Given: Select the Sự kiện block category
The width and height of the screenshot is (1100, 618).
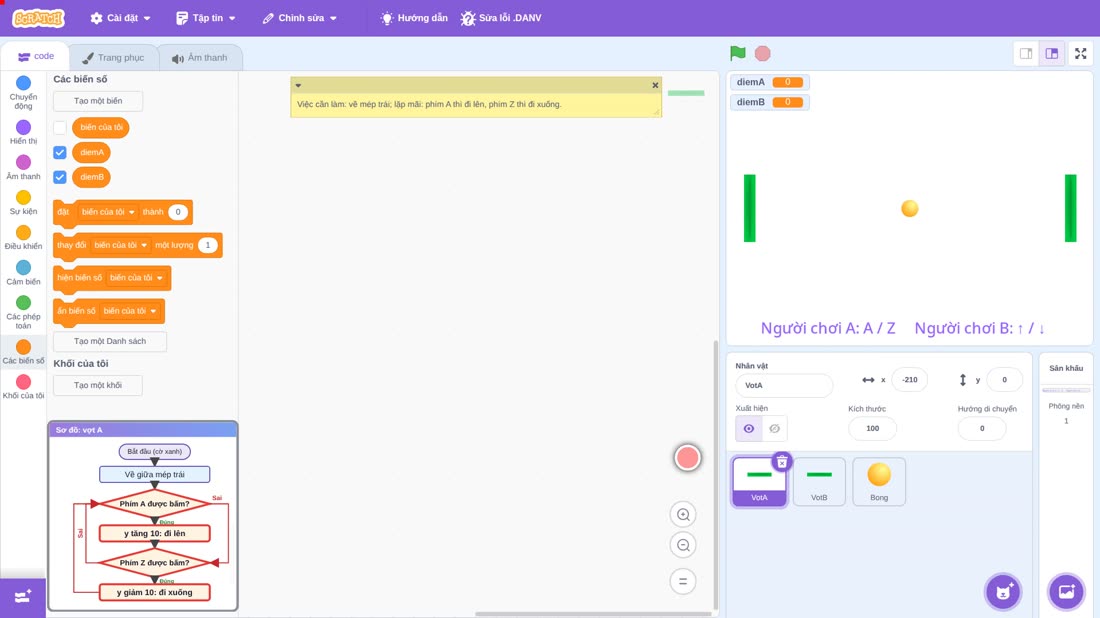Looking at the screenshot, I should (x=23, y=202).
